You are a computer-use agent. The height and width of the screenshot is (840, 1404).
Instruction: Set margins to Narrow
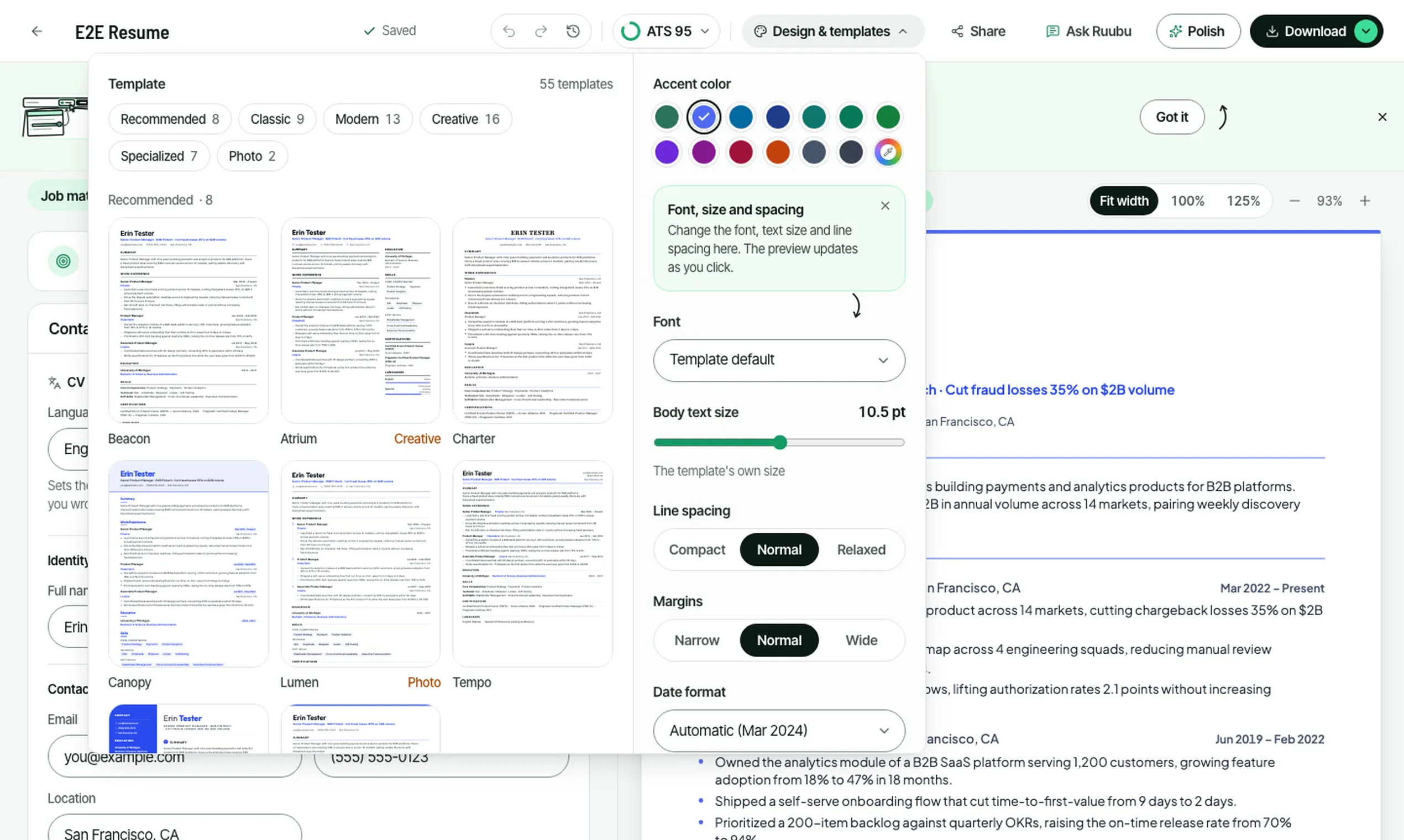[x=697, y=640]
